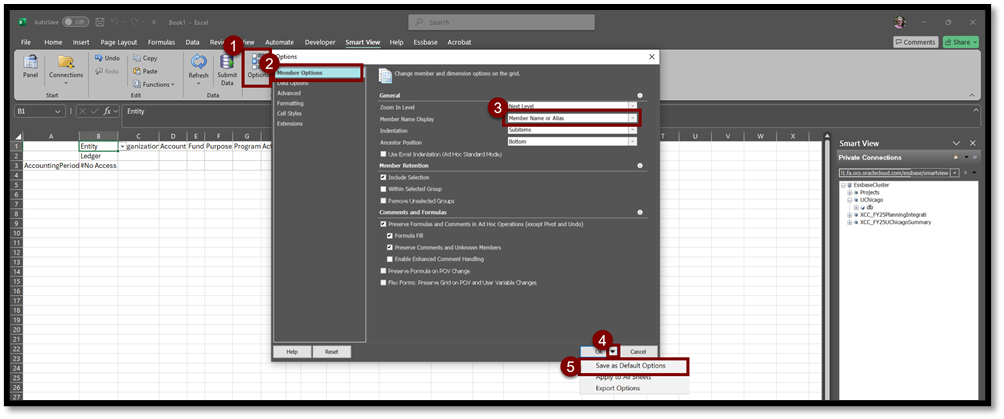Click the Cancel button in Options dialog
Screen dimensions: 1004x419
click(x=638, y=352)
